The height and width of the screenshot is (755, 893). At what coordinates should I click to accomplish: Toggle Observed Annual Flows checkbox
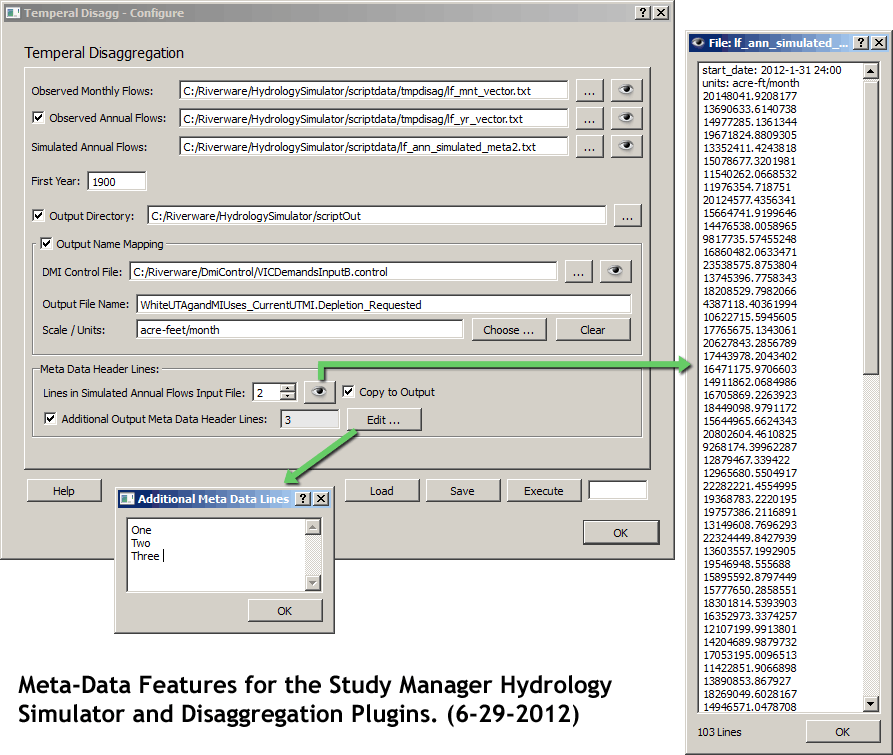tap(38, 117)
